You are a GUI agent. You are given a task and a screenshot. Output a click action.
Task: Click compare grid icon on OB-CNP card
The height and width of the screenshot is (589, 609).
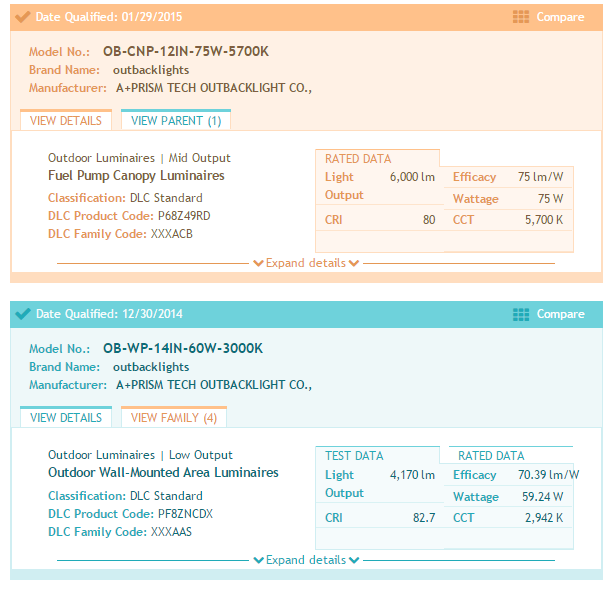(x=521, y=17)
